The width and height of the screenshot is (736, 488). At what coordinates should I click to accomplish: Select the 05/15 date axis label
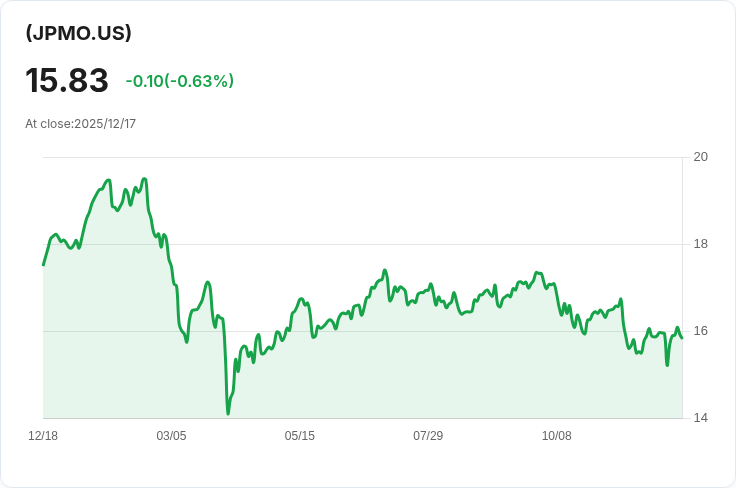pos(299,436)
